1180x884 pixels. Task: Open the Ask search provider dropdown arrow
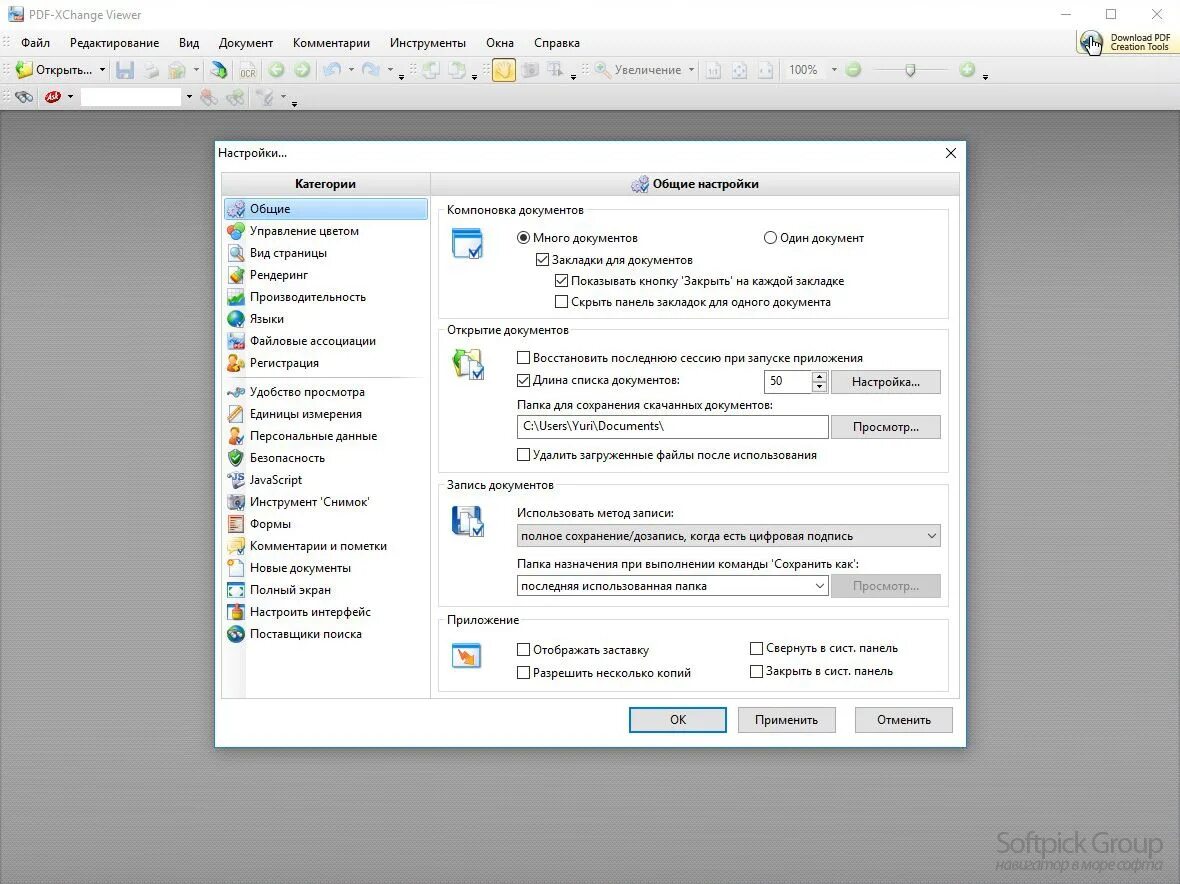pos(70,97)
